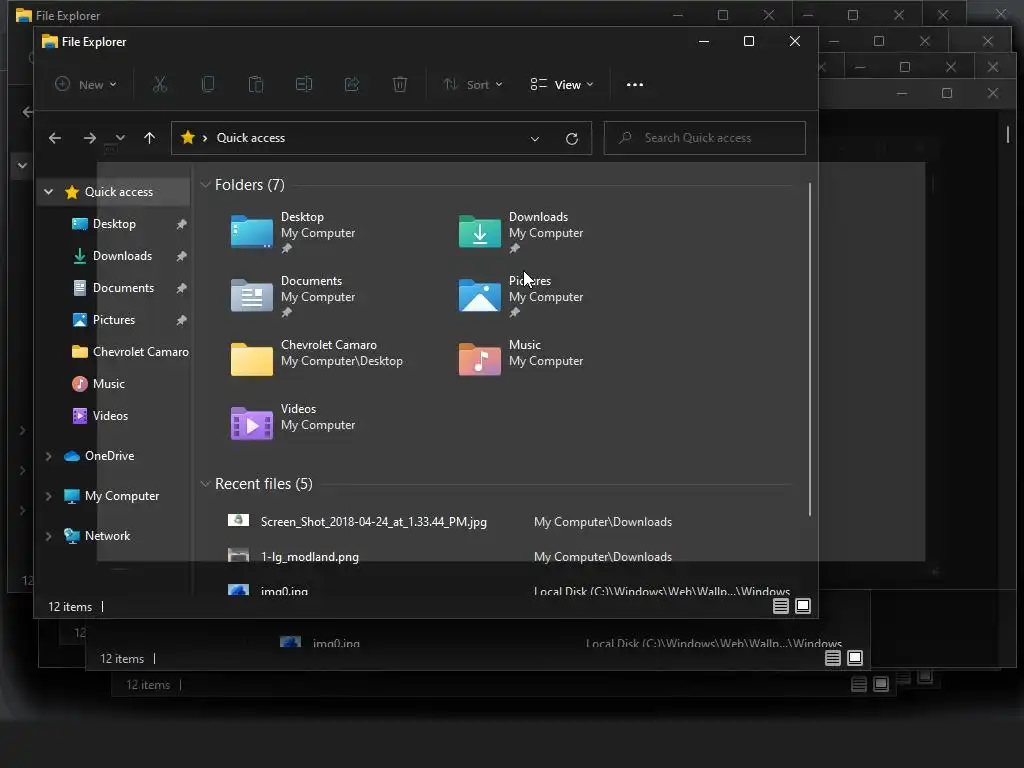
Task: Click details view icon in second window behind
Action: 833,658
